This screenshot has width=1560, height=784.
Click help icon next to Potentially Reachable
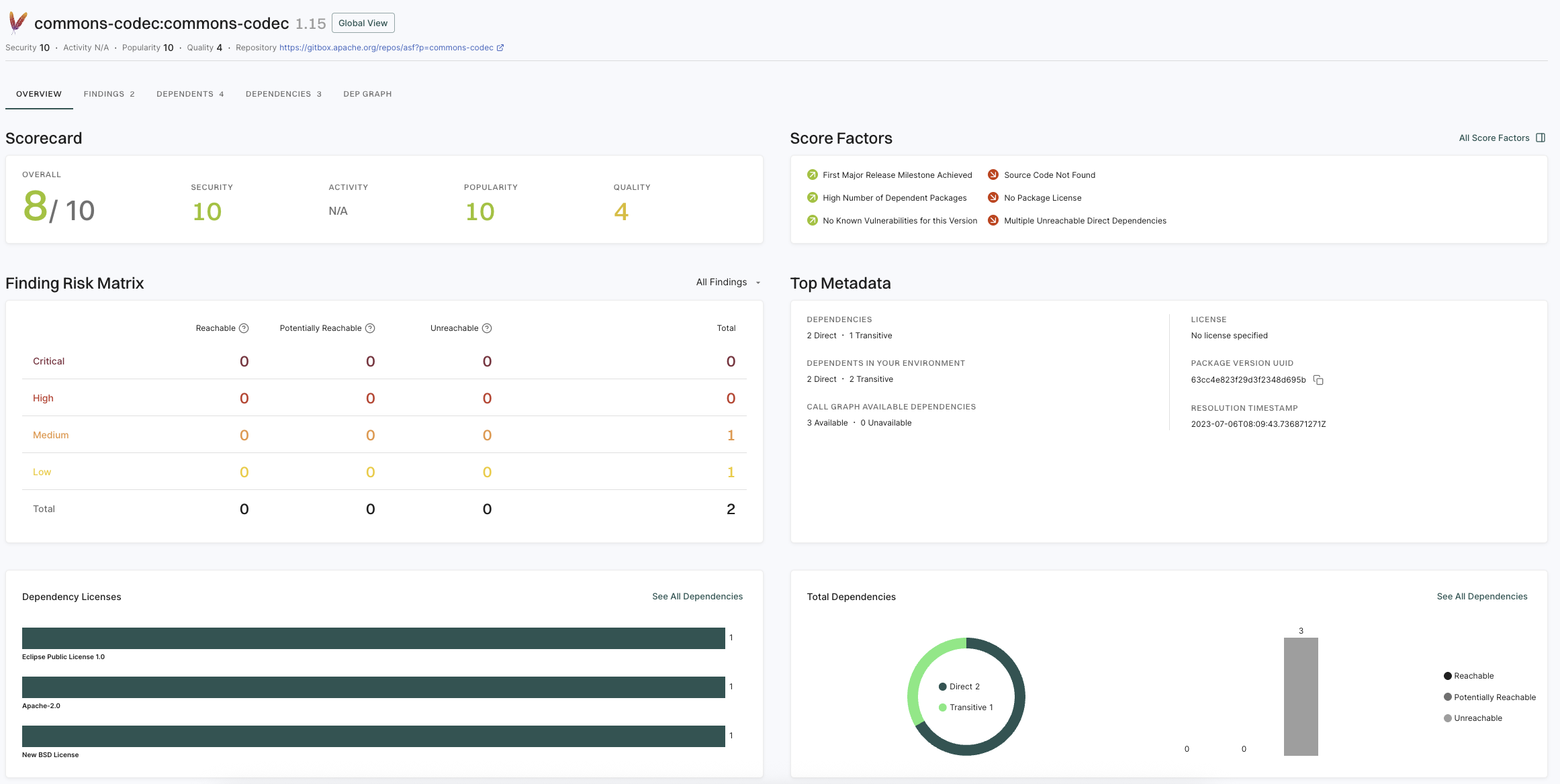(x=370, y=328)
